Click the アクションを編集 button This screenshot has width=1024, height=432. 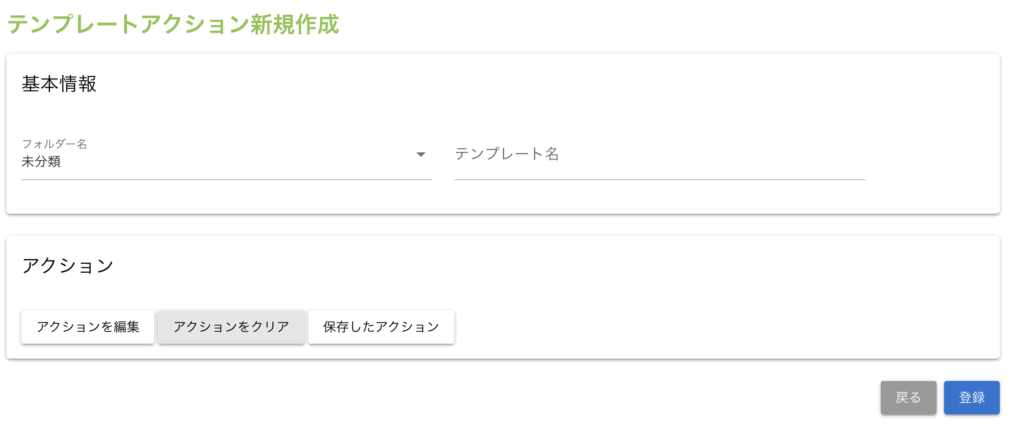pos(88,327)
